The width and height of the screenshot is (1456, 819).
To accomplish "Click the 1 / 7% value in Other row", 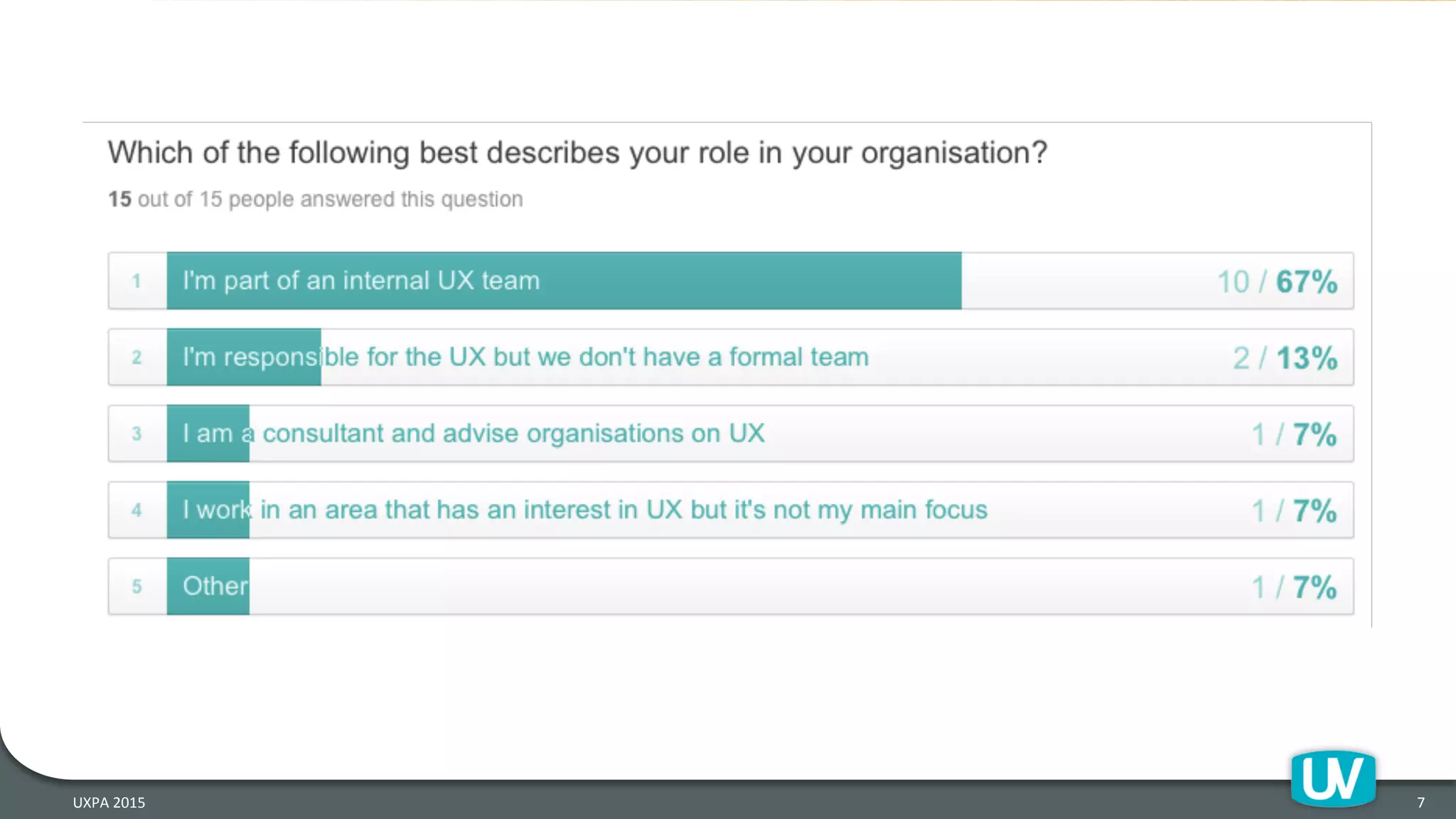I will [1294, 587].
